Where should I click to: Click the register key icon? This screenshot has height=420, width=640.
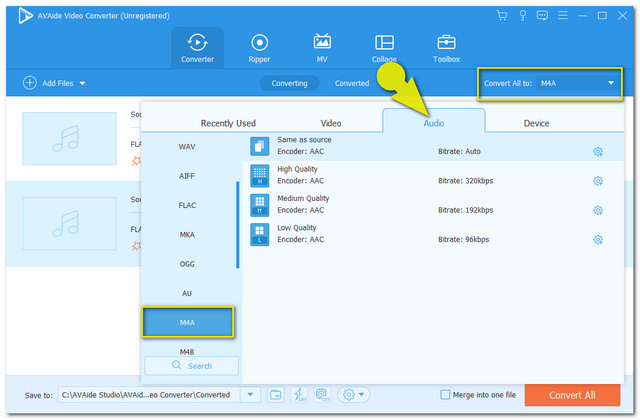[x=522, y=16]
